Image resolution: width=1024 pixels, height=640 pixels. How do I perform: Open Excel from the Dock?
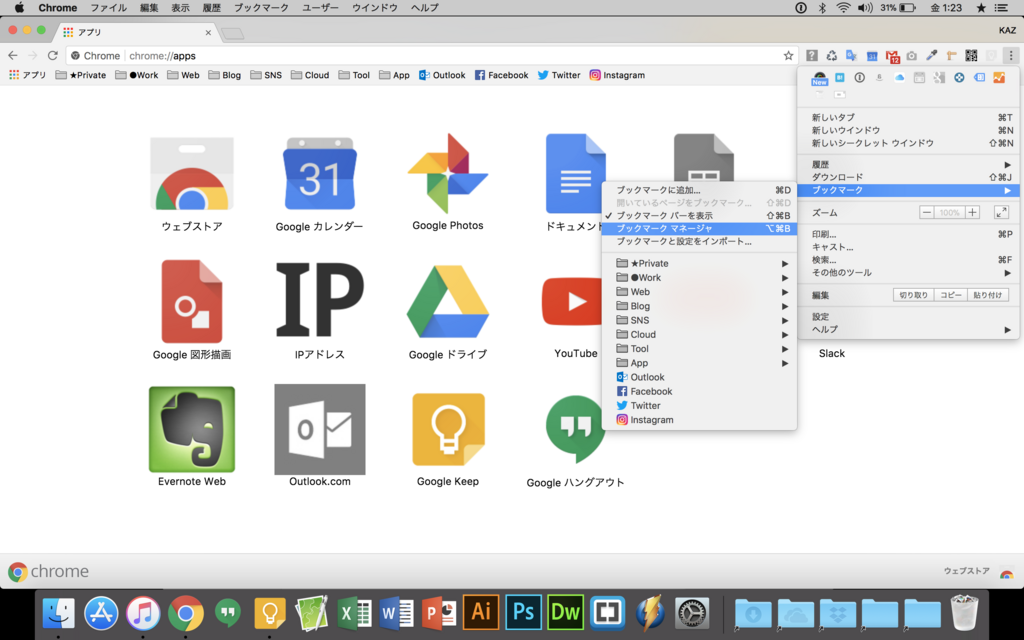coord(354,613)
